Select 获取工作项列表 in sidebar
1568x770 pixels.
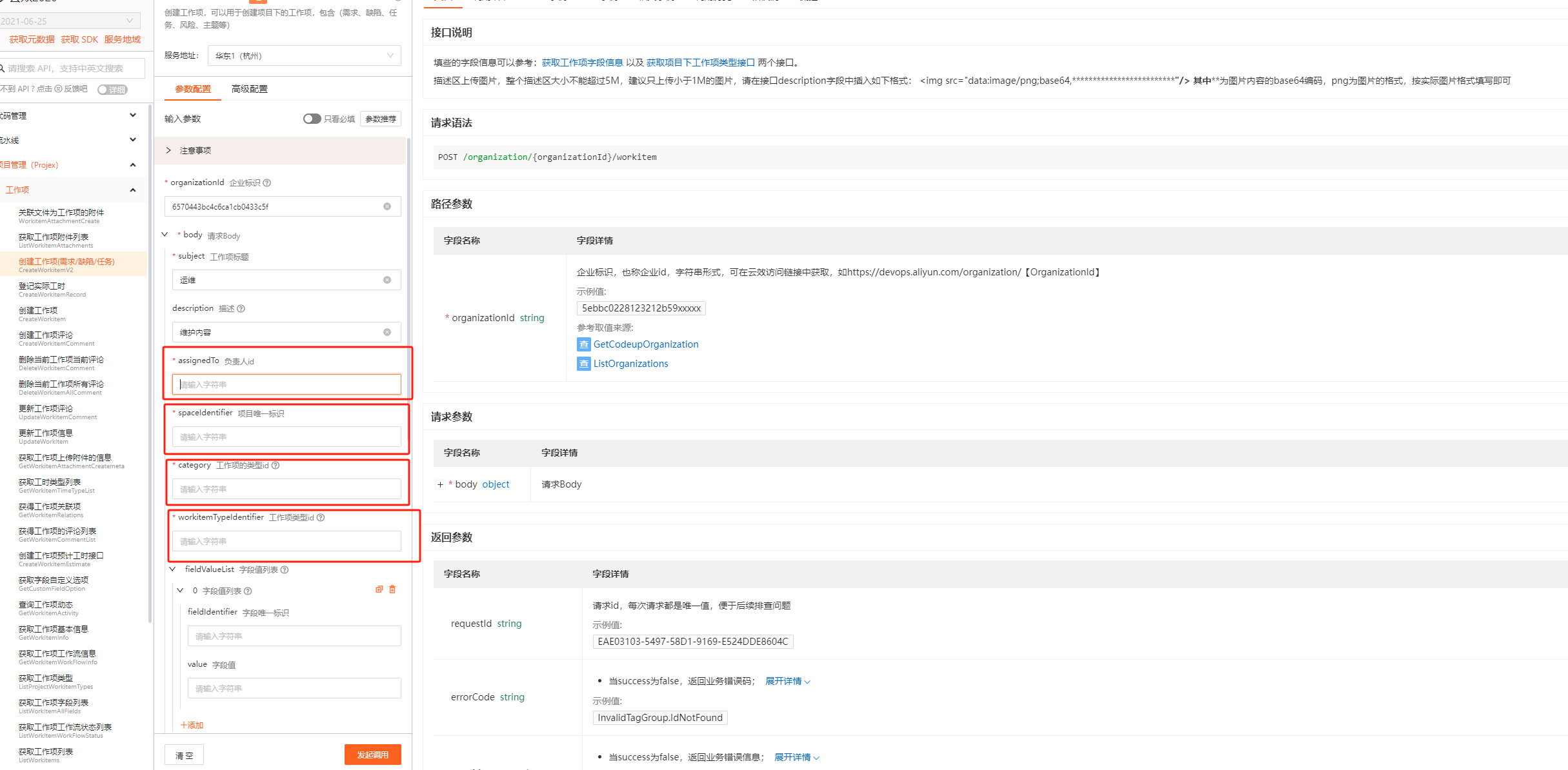pos(46,752)
